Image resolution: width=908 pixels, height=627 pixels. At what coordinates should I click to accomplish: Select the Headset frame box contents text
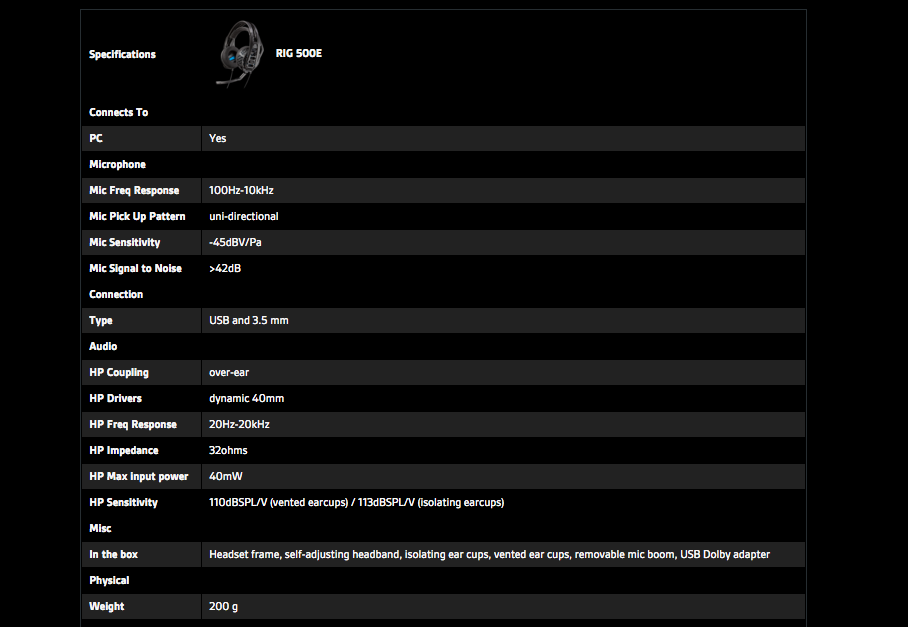489,555
